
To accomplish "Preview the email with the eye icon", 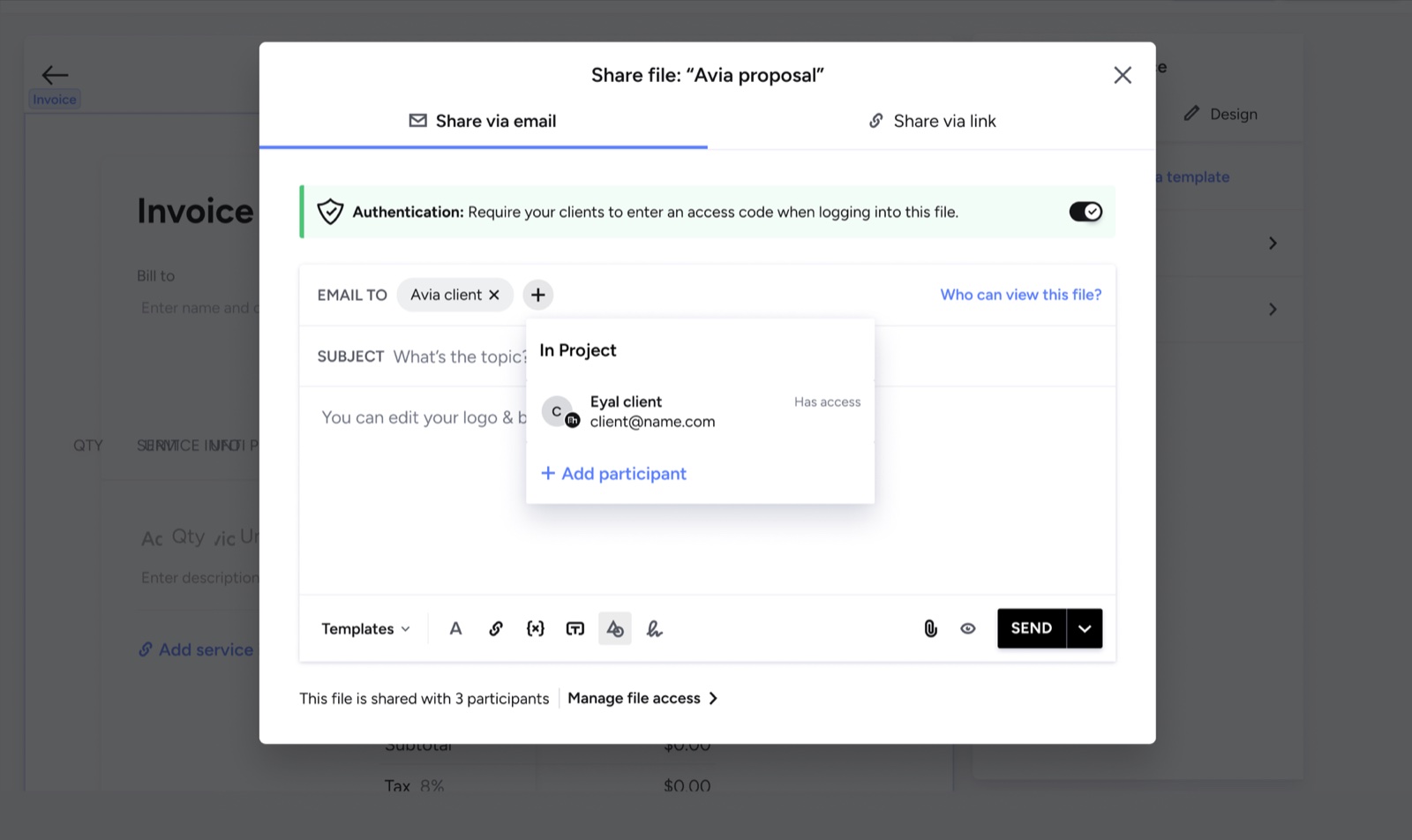I will (x=968, y=629).
